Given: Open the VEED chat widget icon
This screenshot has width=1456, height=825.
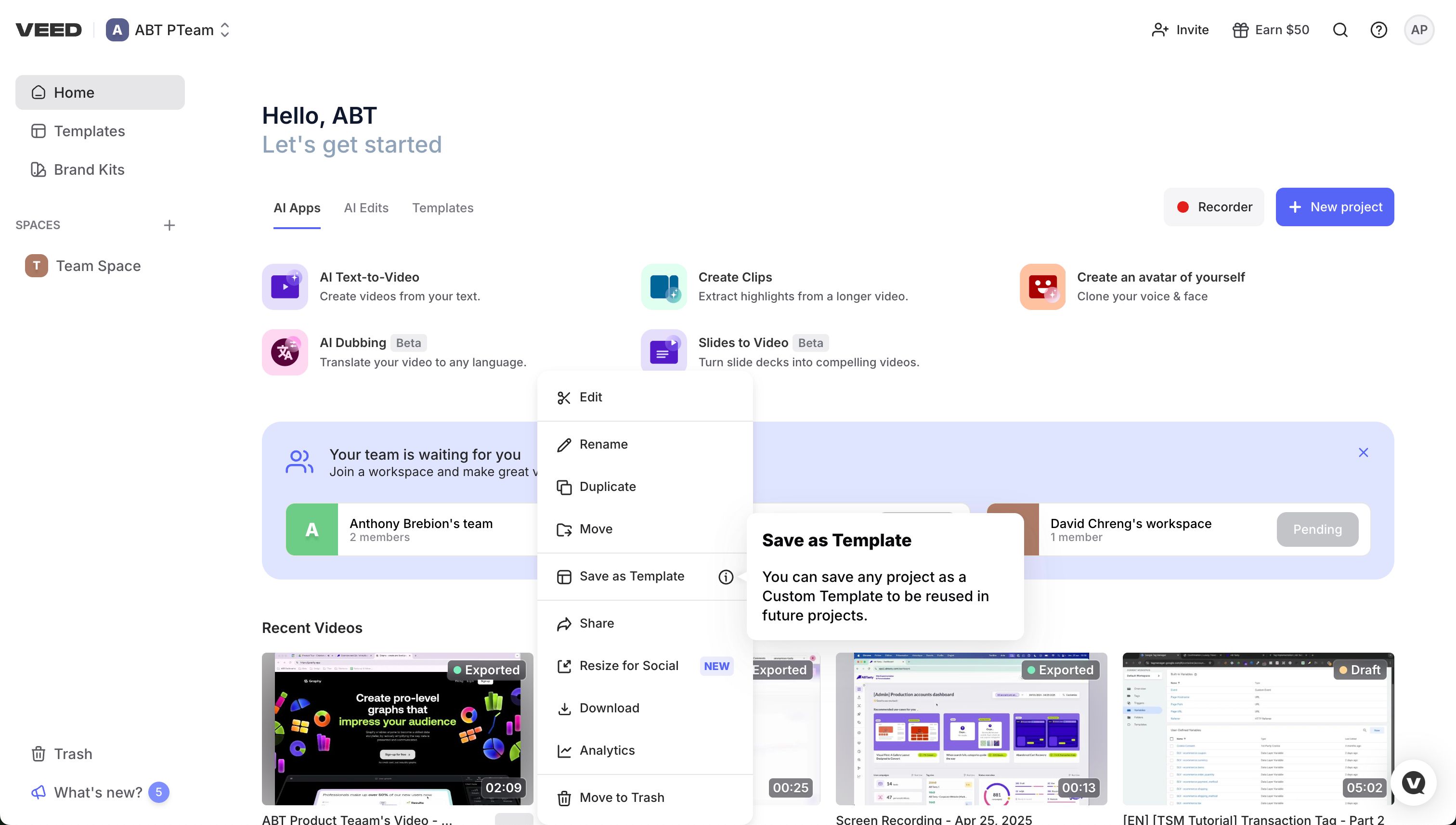Looking at the screenshot, I should pyautogui.click(x=1413, y=783).
